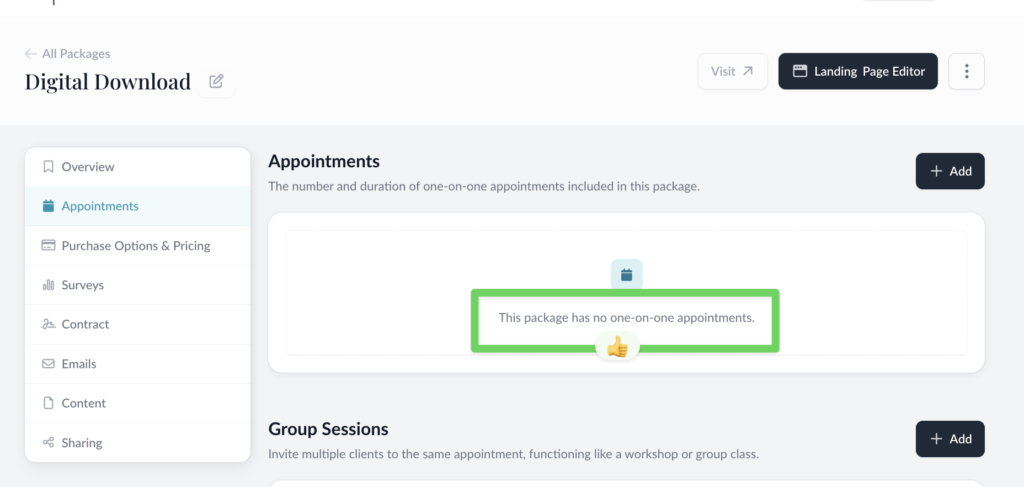The image size is (1024, 487).
Task: Add a one-on-one appointment
Action: 950,171
